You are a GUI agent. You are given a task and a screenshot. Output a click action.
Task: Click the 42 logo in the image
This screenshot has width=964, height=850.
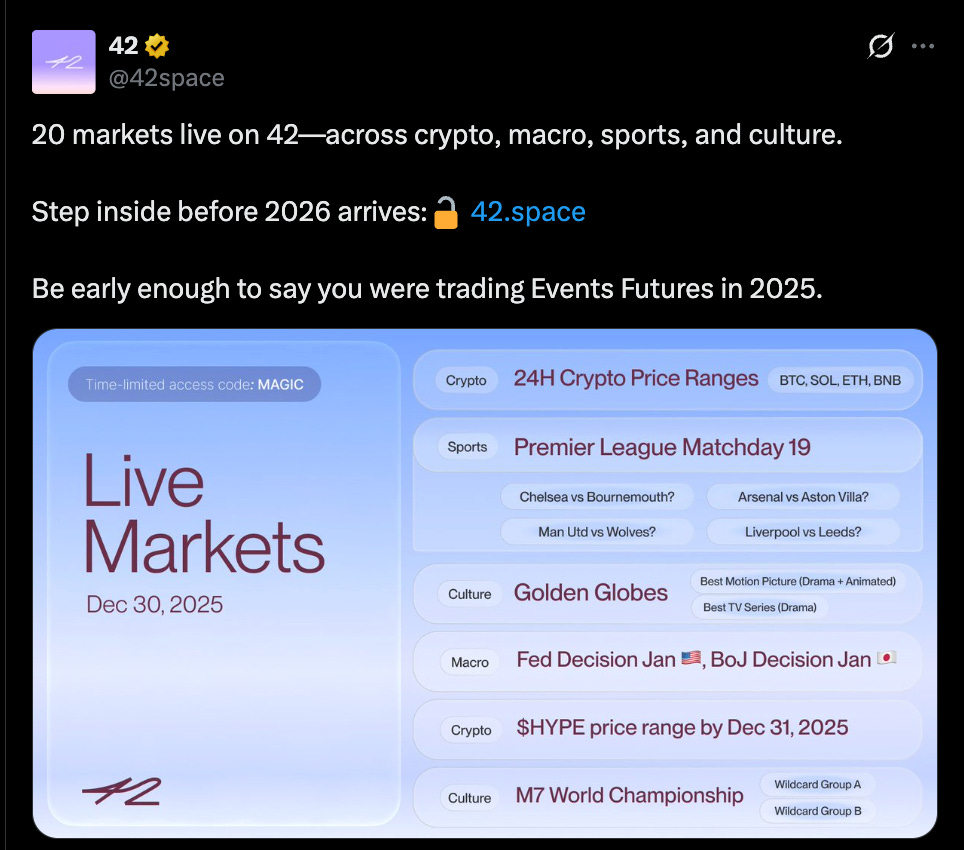click(x=122, y=791)
